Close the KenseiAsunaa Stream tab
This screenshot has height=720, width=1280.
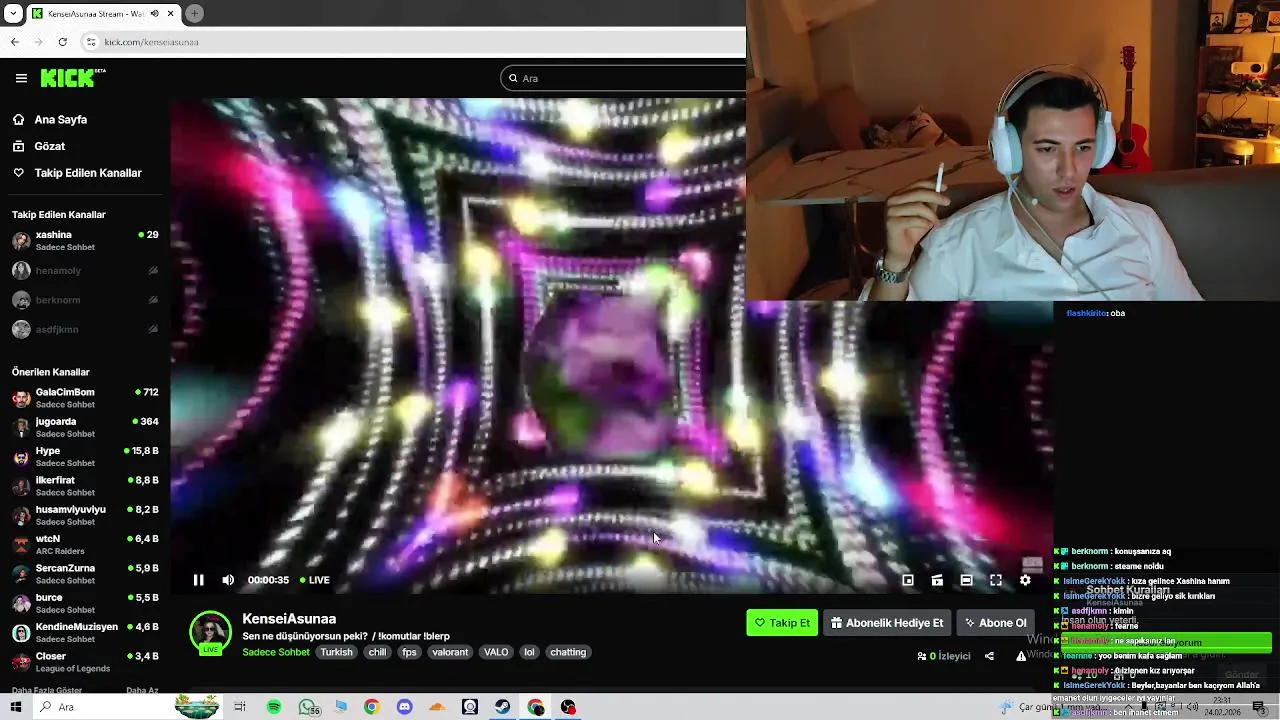click(171, 13)
